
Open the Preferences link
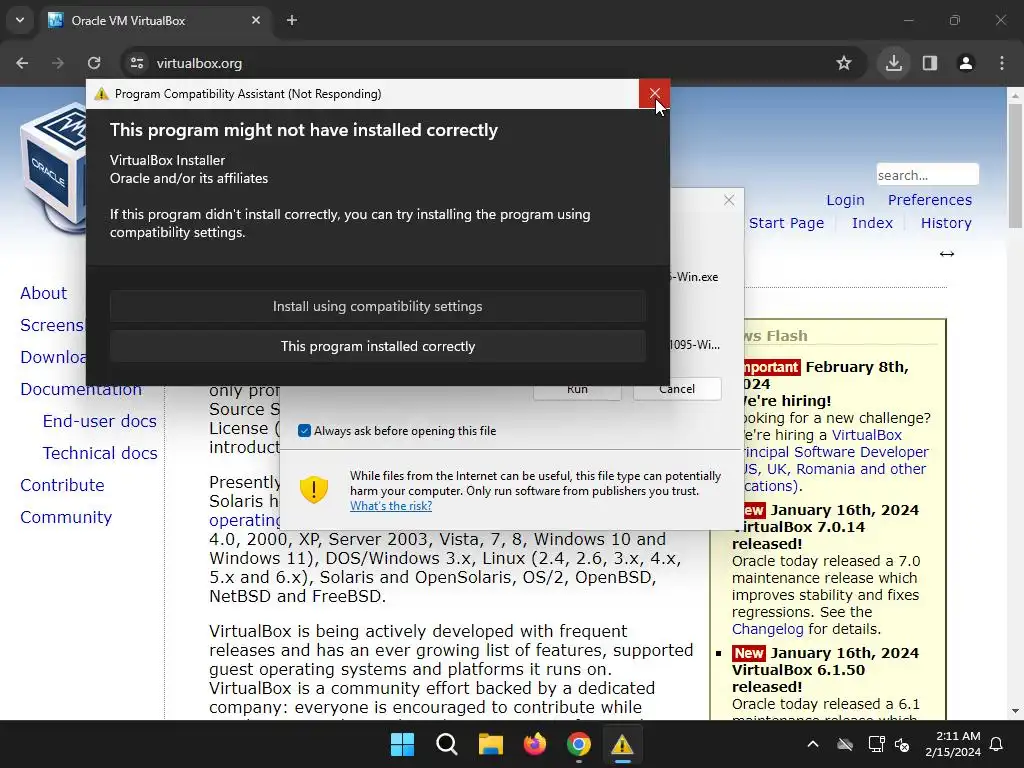click(929, 200)
